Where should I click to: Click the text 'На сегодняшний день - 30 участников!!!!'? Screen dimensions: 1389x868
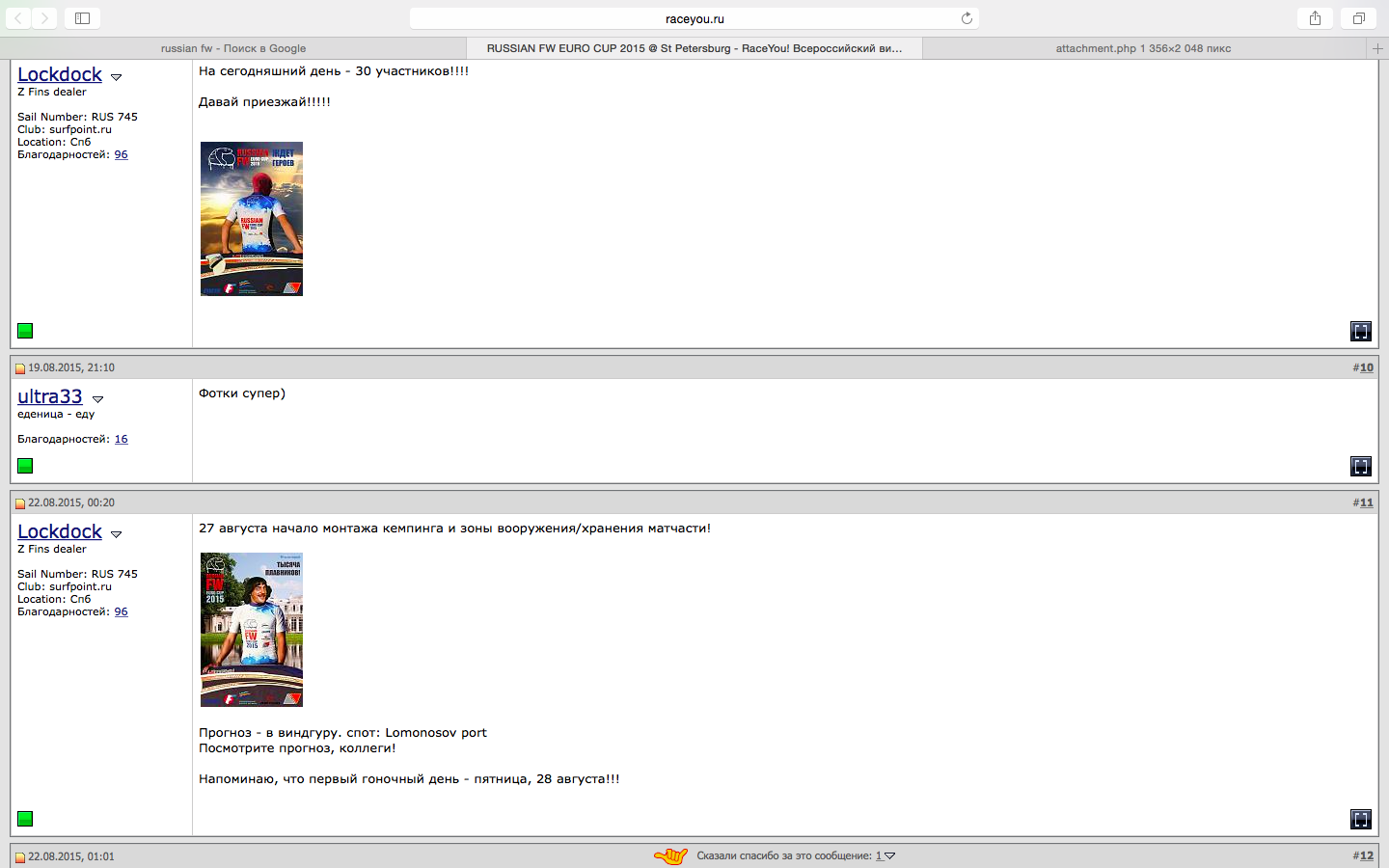point(334,71)
